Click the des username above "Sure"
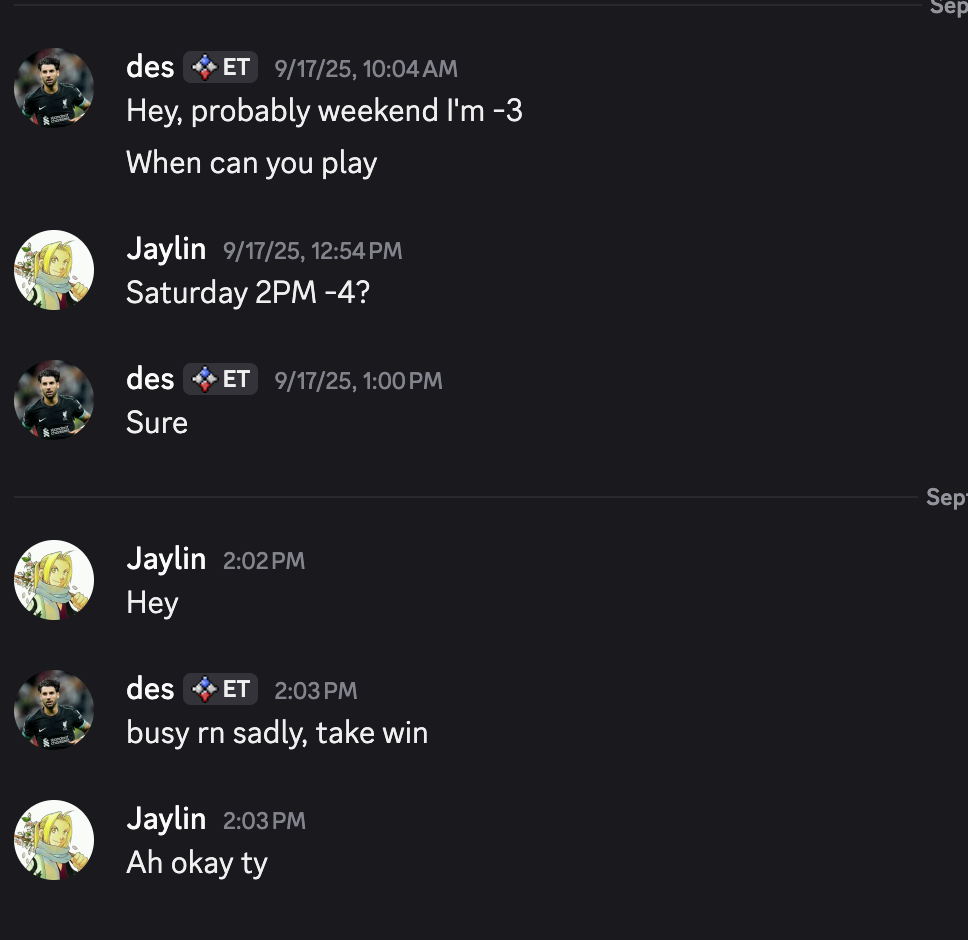The image size is (968, 940). point(150,379)
